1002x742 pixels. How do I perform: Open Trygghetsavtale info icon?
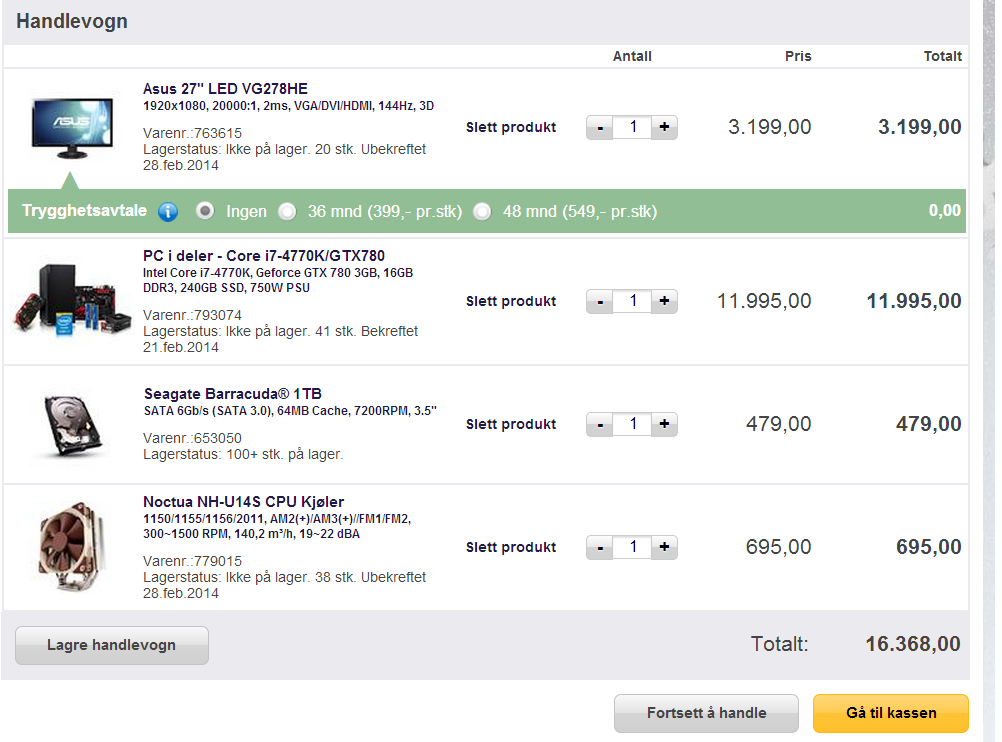(x=168, y=212)
